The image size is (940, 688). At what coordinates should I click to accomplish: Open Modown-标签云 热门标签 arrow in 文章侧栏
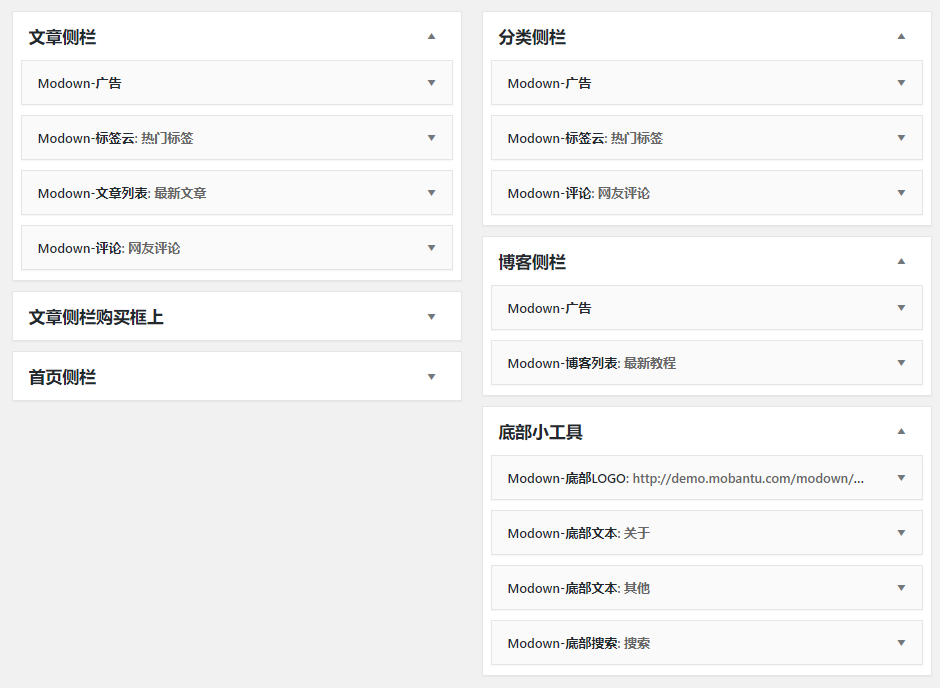pyautogui.click(x=431, y=138)
